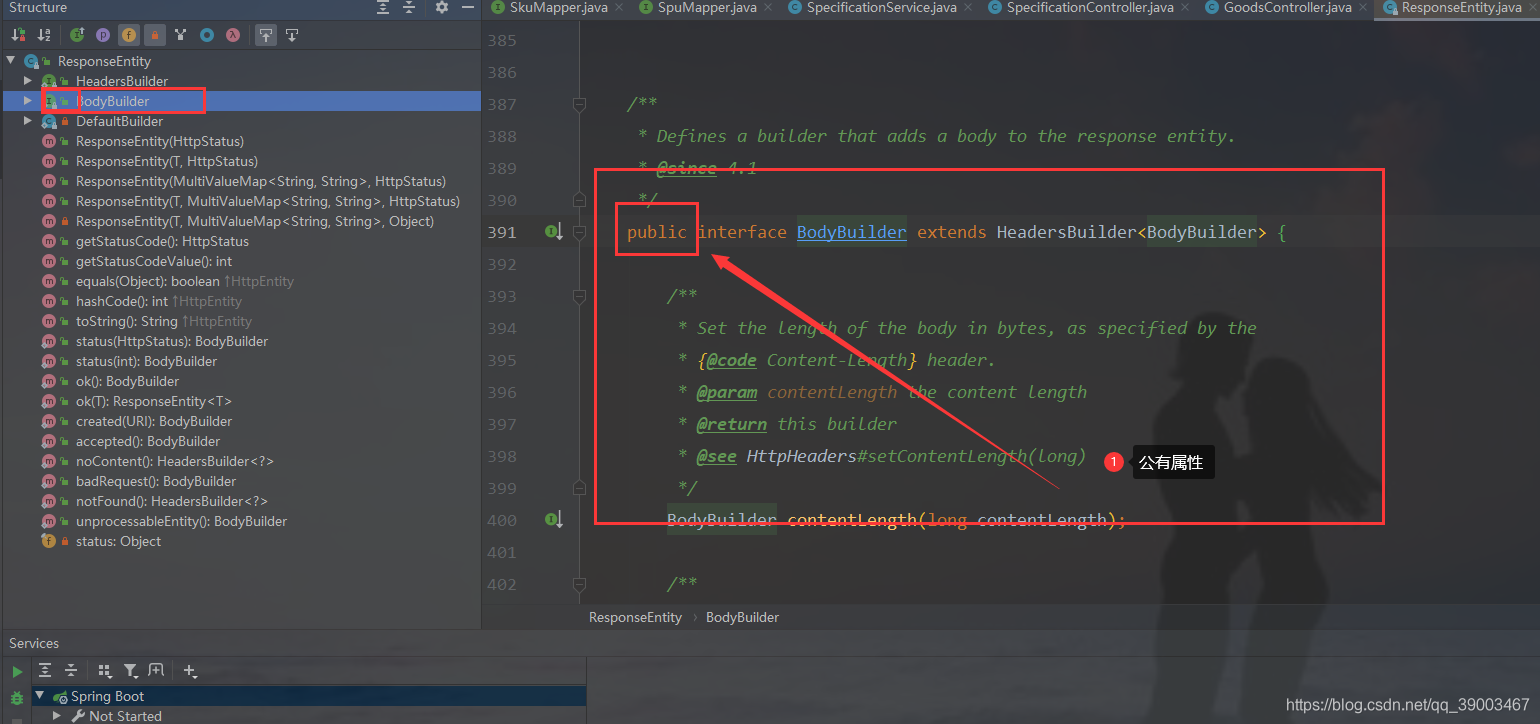The image size is (1540, 724).
Task: Toggle Autoscroll to Source in Structure
Action: coord(265,35)
